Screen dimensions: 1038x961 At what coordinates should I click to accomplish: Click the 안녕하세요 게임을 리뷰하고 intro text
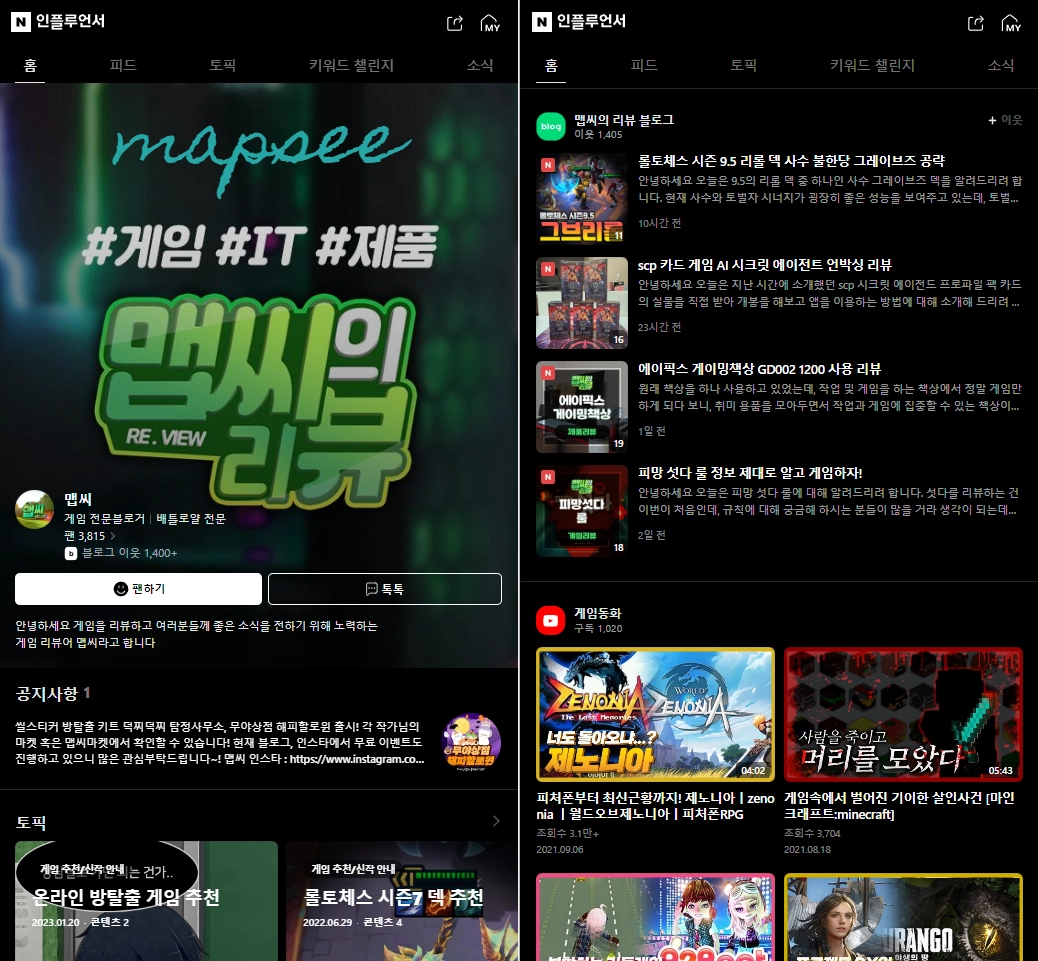coord(197,634)
